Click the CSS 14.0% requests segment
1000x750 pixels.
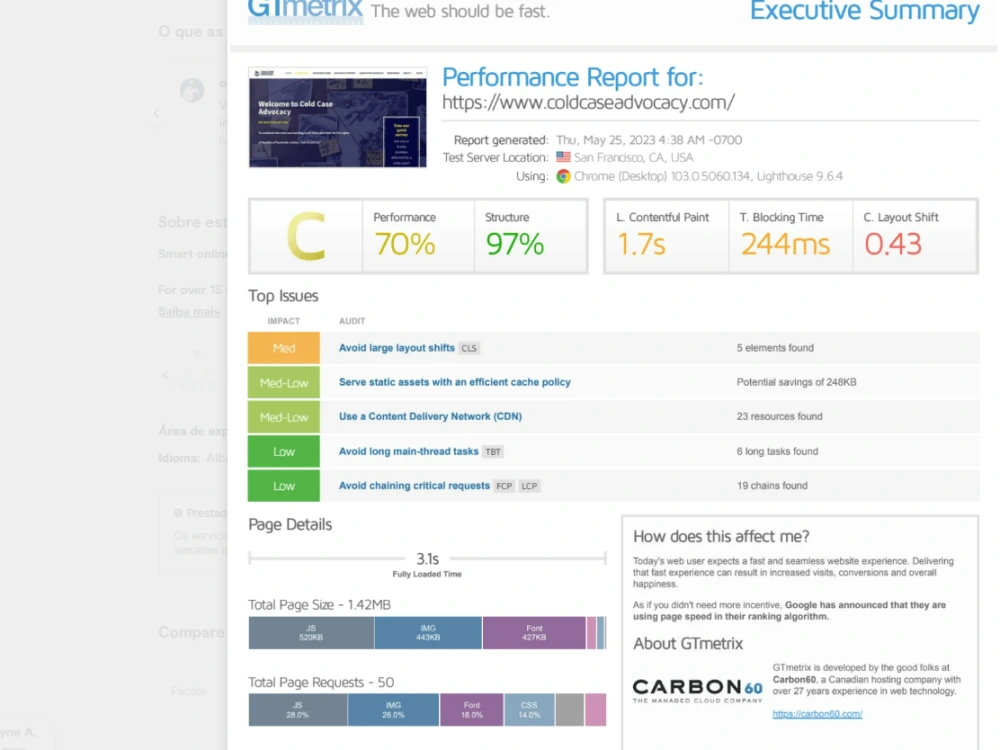[529, 710]
